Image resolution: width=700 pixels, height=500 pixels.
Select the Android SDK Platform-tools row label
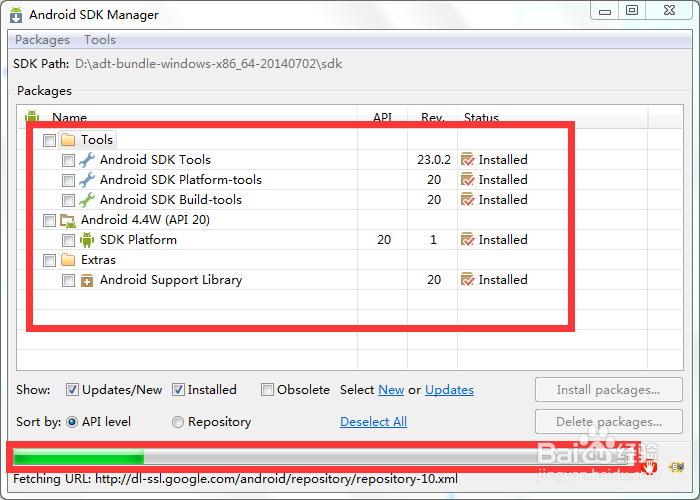click(x=181, y=180)
